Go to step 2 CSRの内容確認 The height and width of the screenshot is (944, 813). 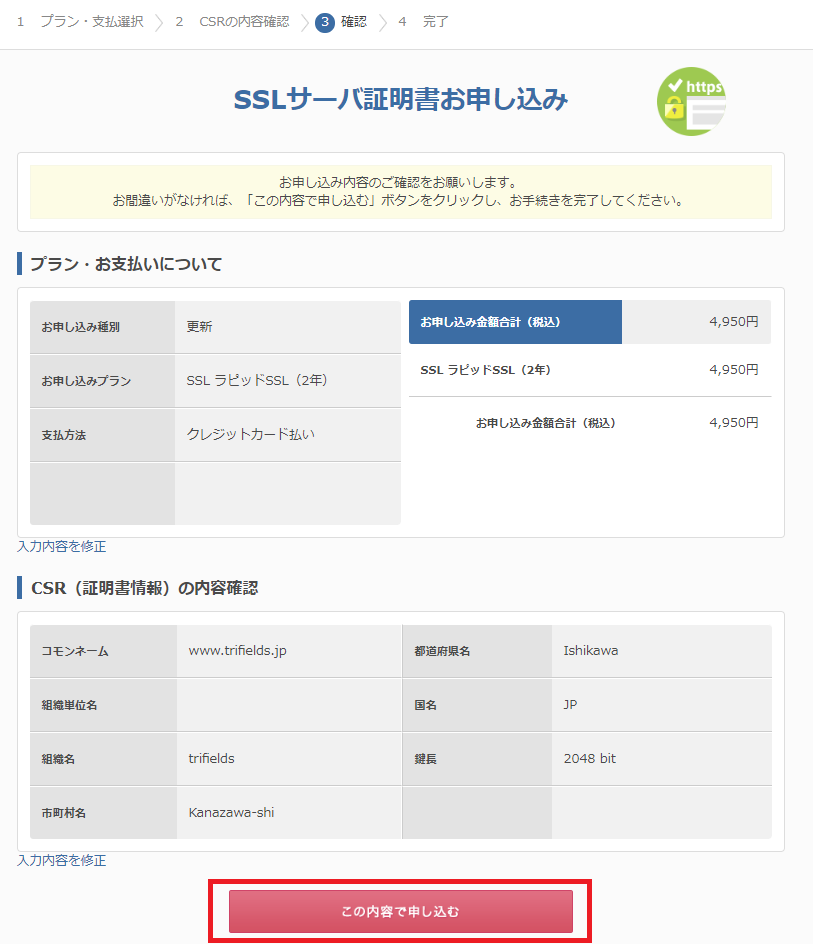233,22
